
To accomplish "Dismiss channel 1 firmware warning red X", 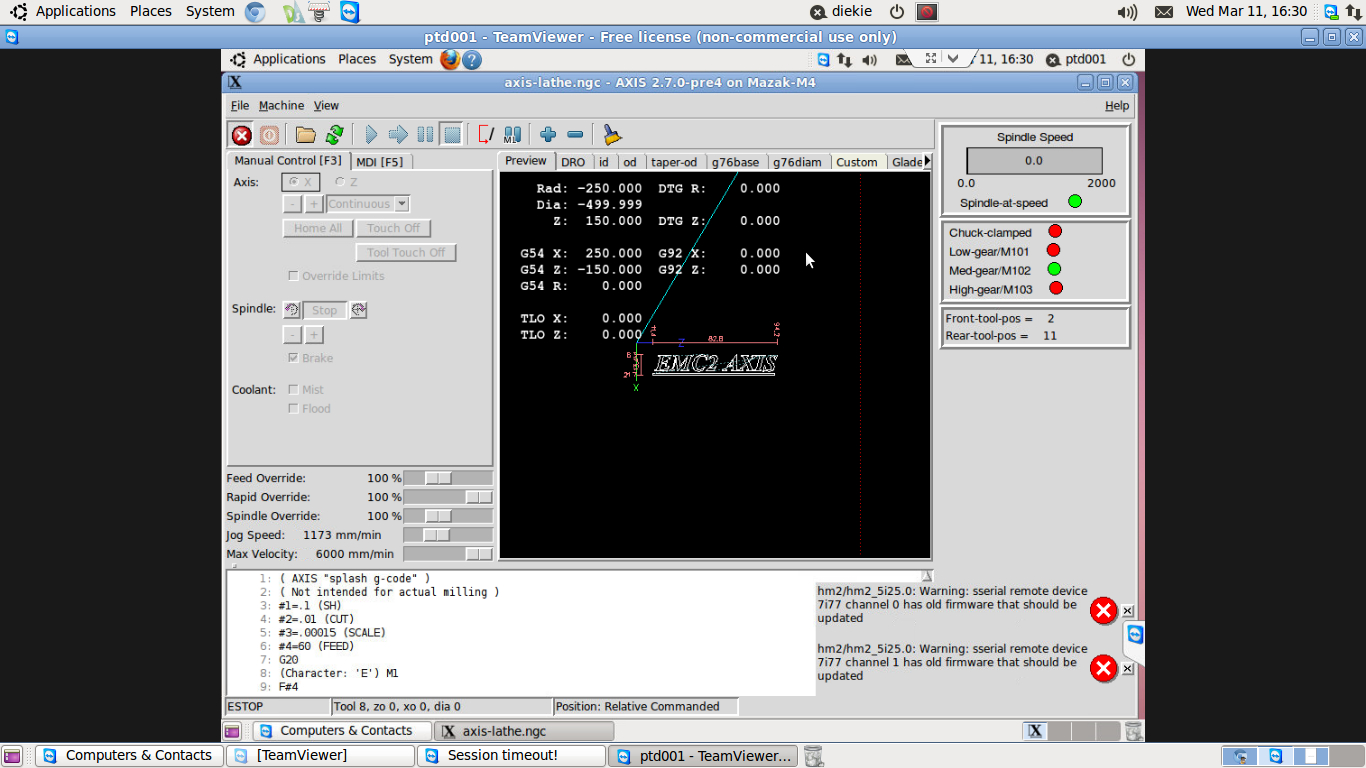I will tap(1103, 668).
